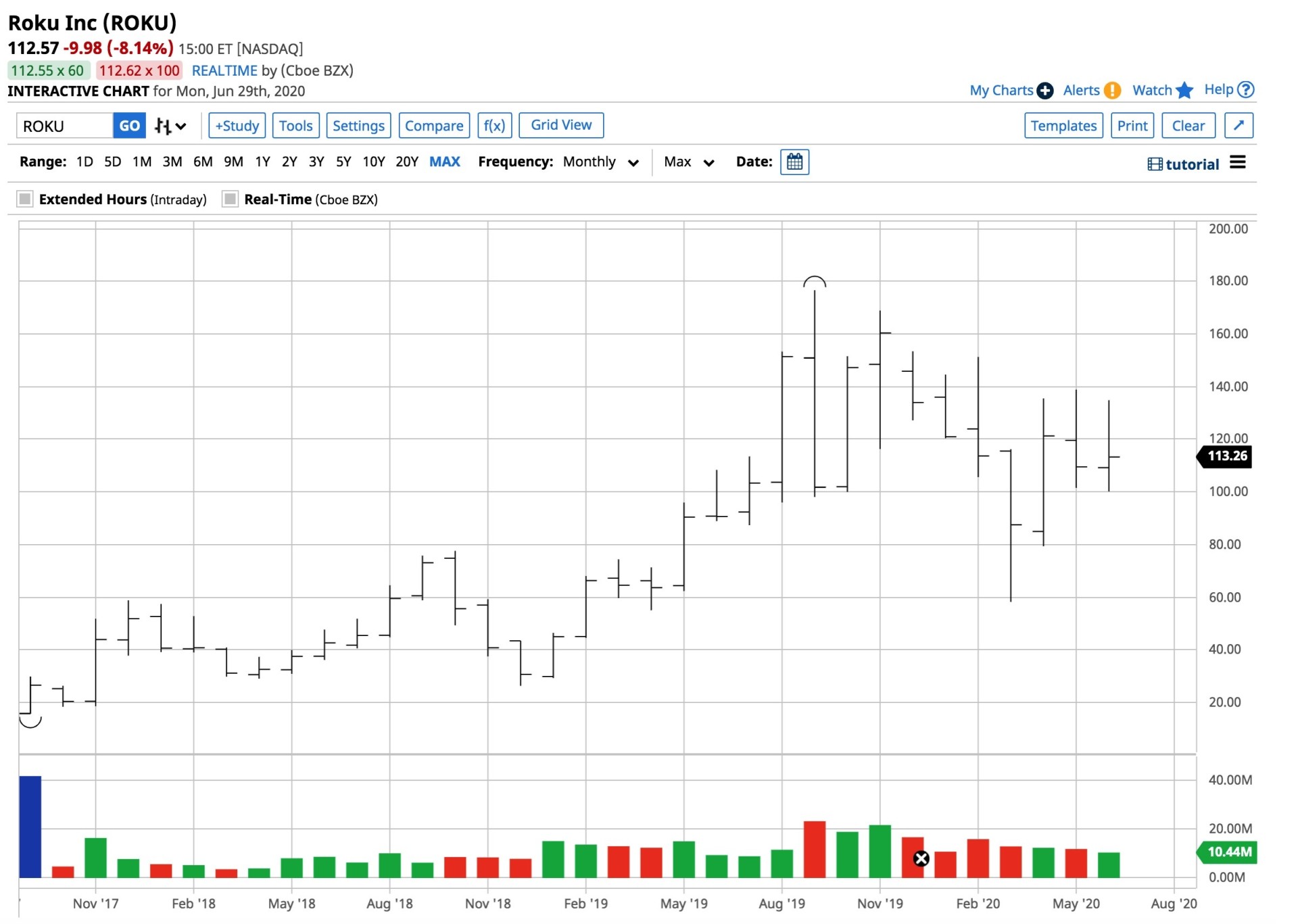This screenshot has height=924, width=1298.
Task: Click the ROKU symbol input field
Action: coord(64,126)
